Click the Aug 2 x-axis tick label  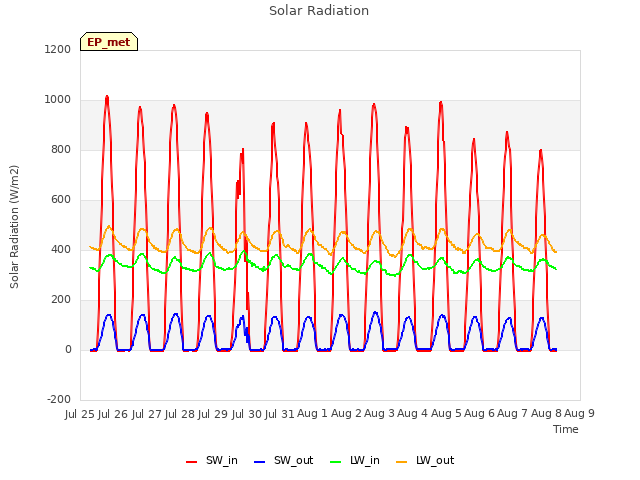[346, 413]
